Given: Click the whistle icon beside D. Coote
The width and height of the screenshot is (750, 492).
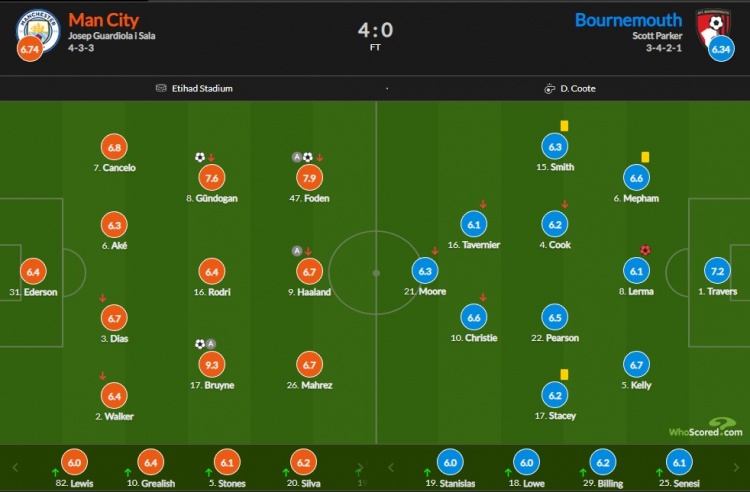Looking at the screenshot, I should [x=549, y=88].
